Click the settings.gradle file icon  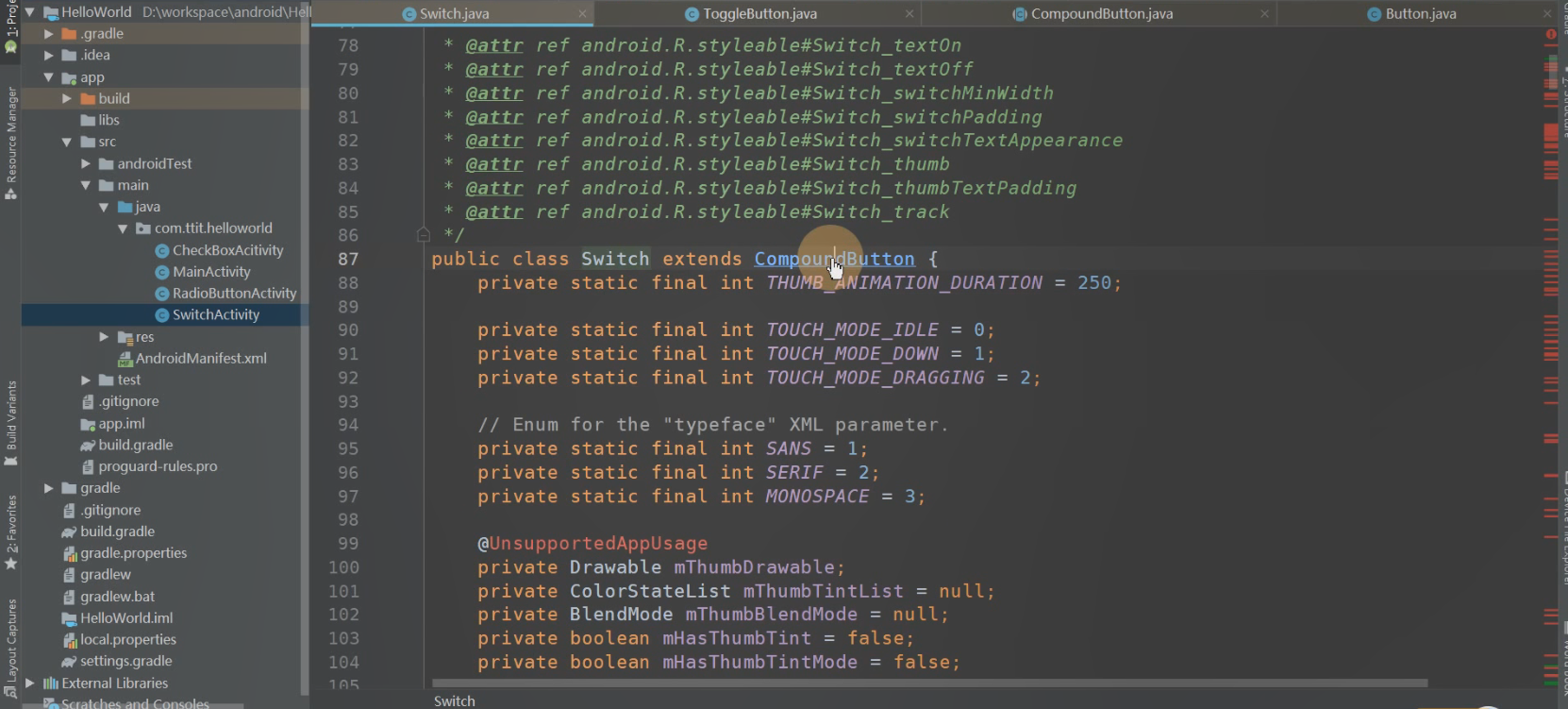click(69, 662)
